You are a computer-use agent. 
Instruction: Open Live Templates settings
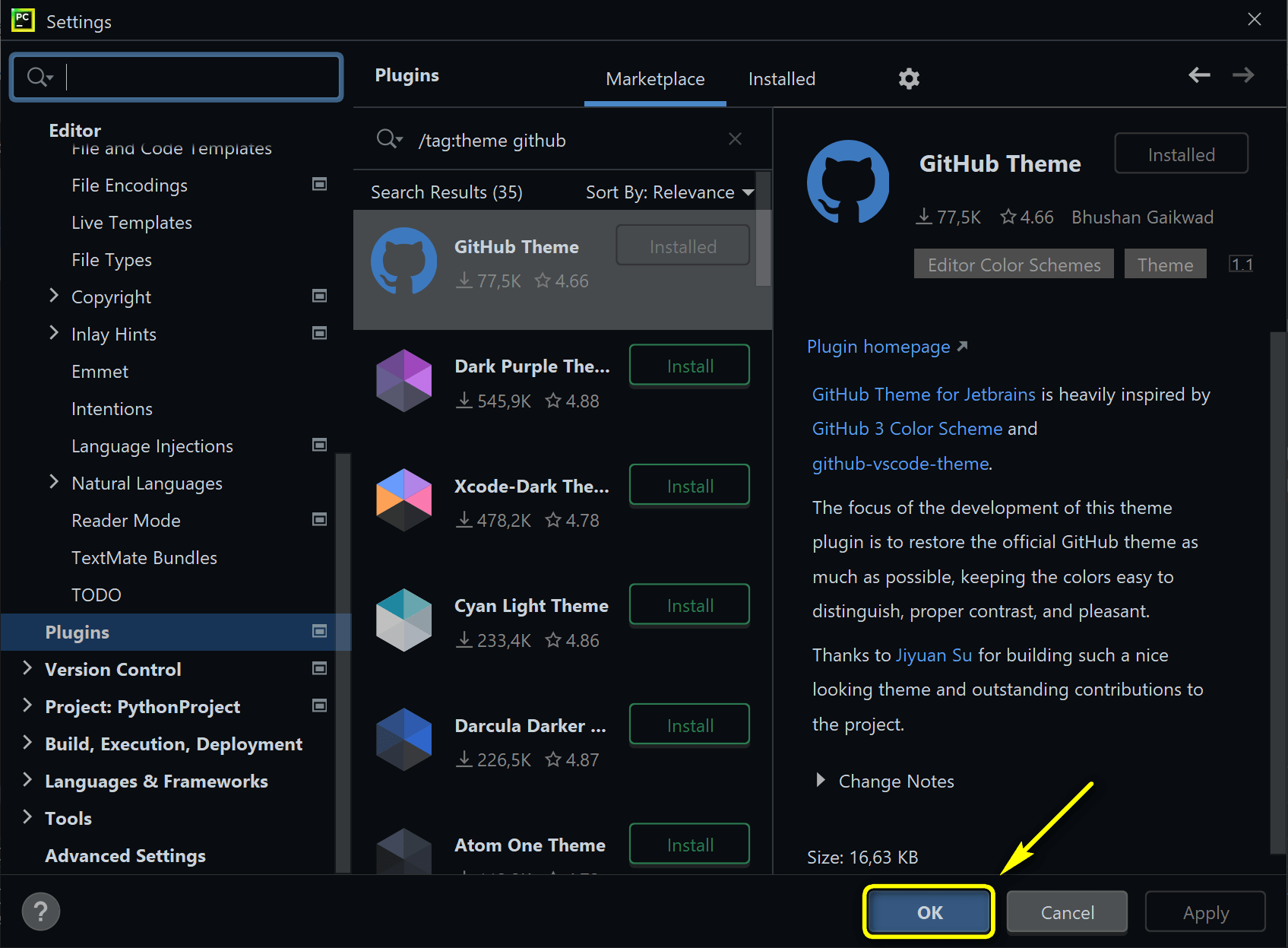[x=131, y=223]
